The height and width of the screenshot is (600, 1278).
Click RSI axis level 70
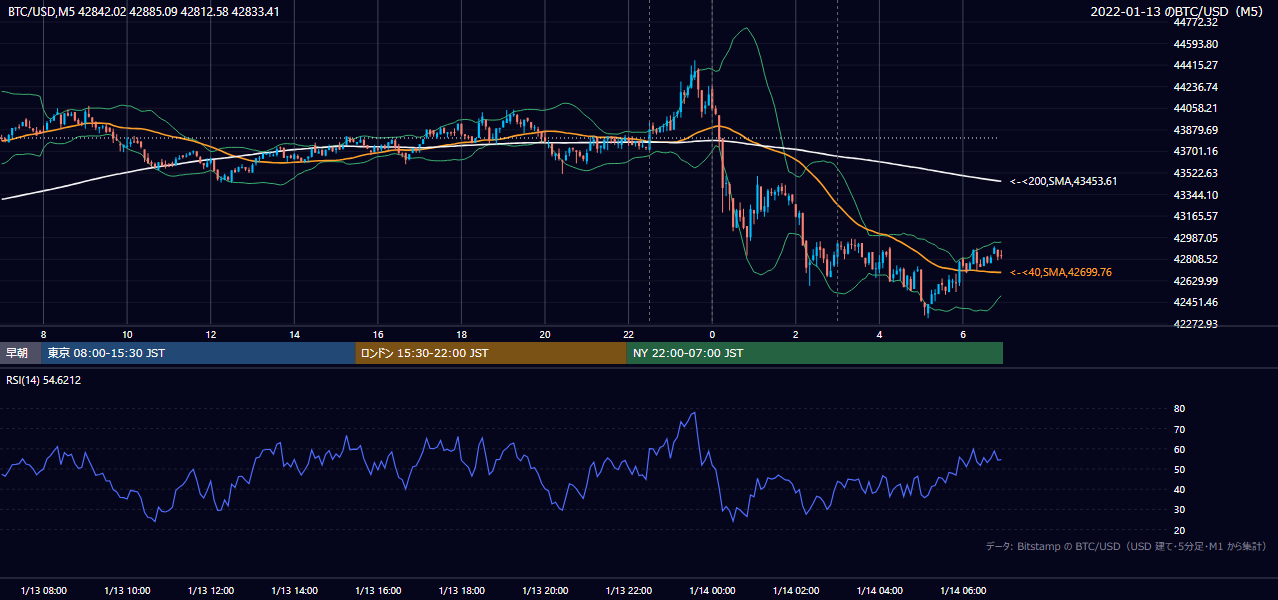tap(1179, 429)
